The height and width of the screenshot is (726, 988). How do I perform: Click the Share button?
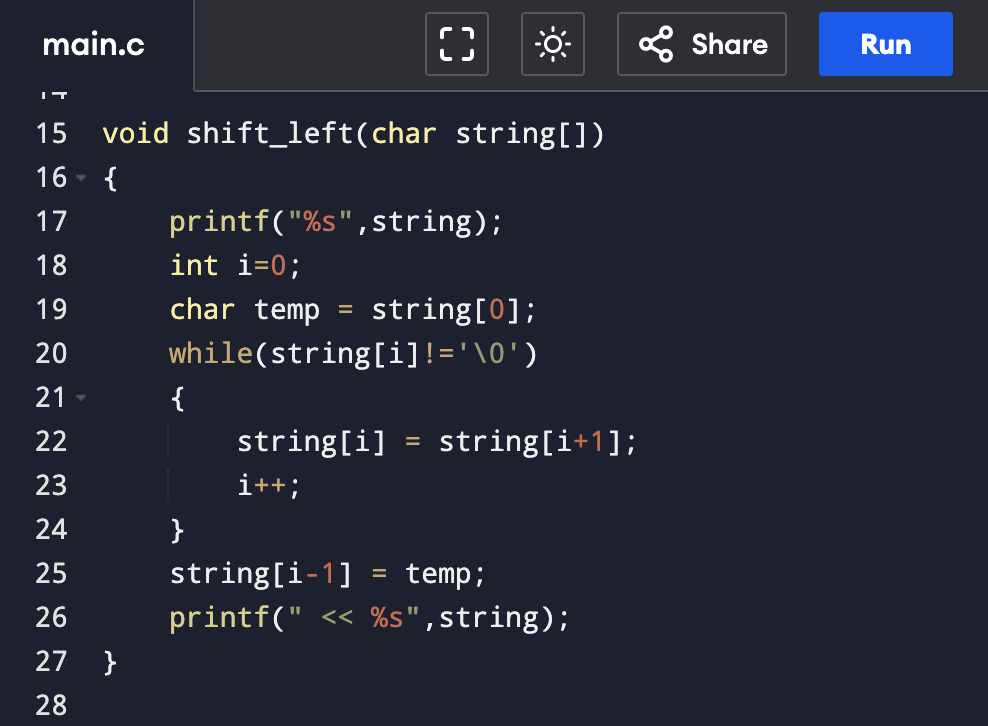tap(702, 44)
